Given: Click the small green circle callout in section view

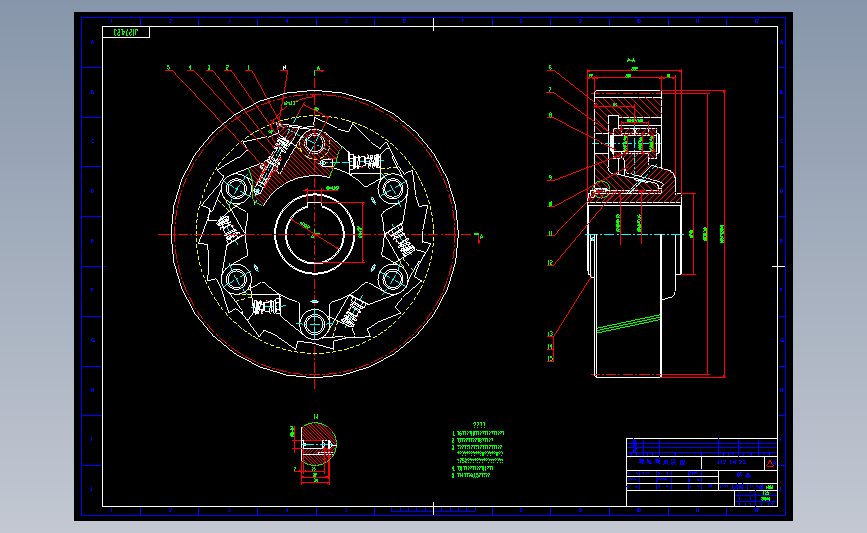Looking at the screenshot, I should click(602, 190).
